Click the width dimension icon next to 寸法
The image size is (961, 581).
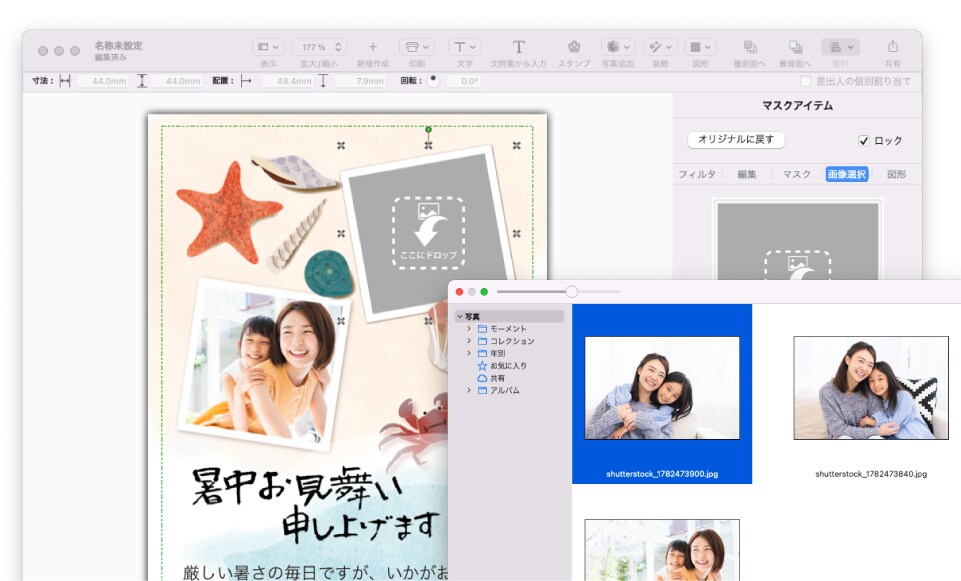tap(65, 81)
